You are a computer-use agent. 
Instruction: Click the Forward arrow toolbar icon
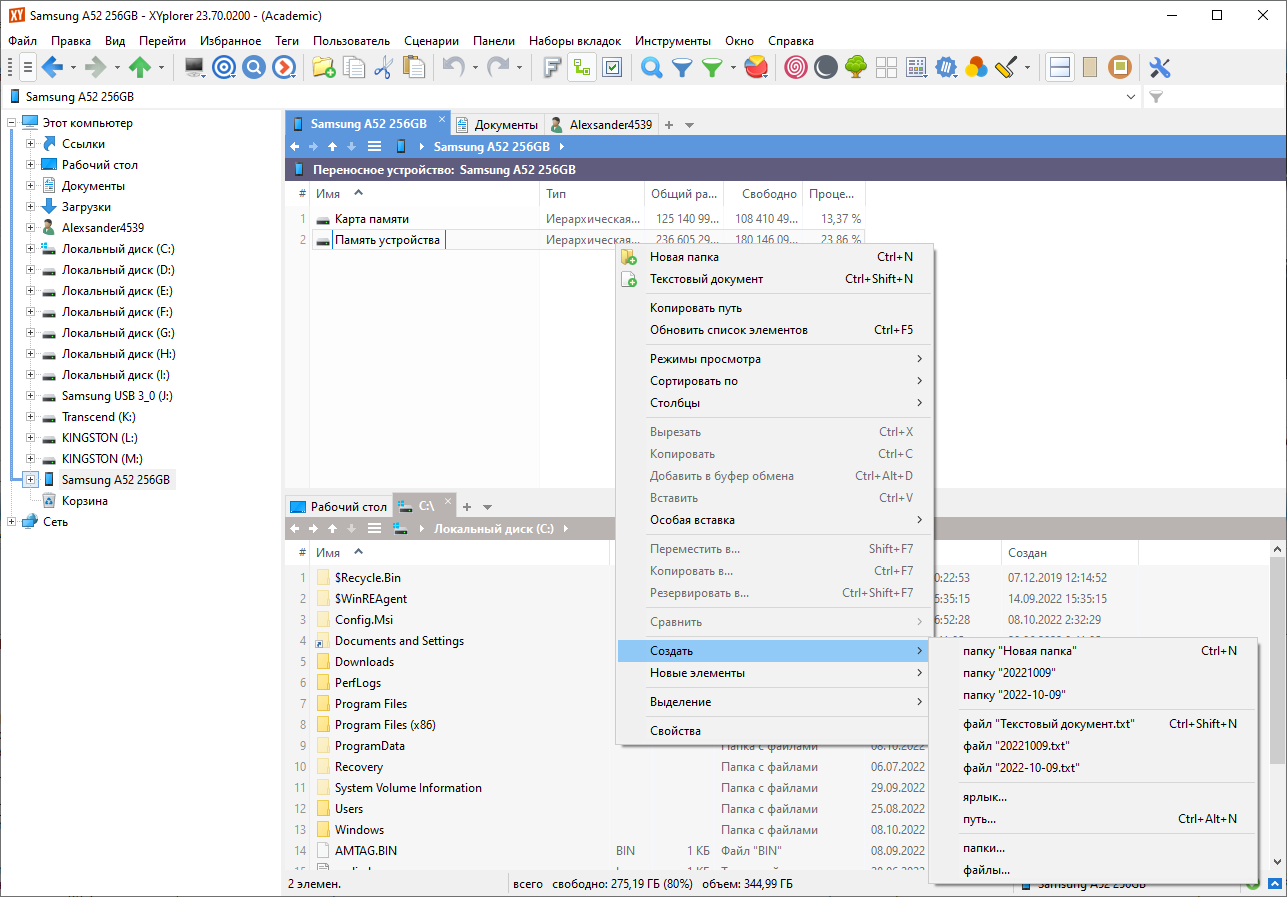point(96,67)
